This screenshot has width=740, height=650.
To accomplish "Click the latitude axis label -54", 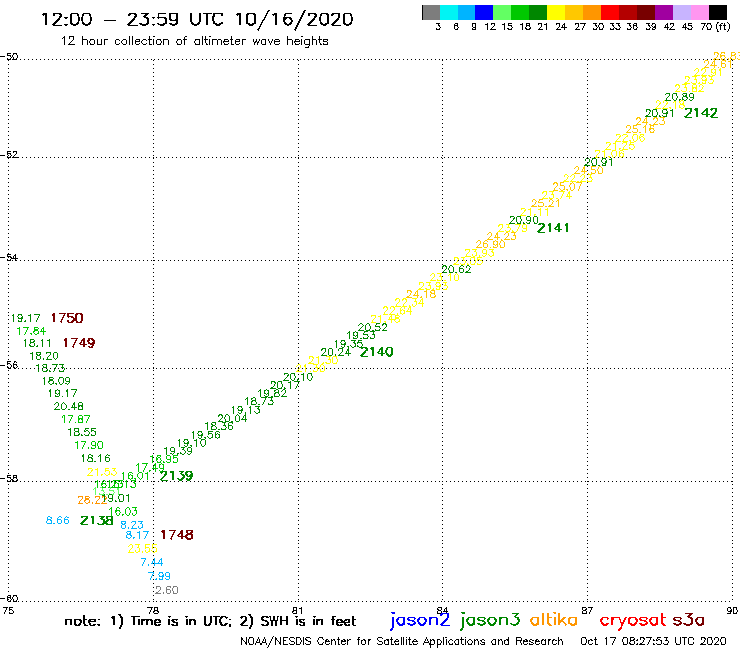I will [9, 257].
